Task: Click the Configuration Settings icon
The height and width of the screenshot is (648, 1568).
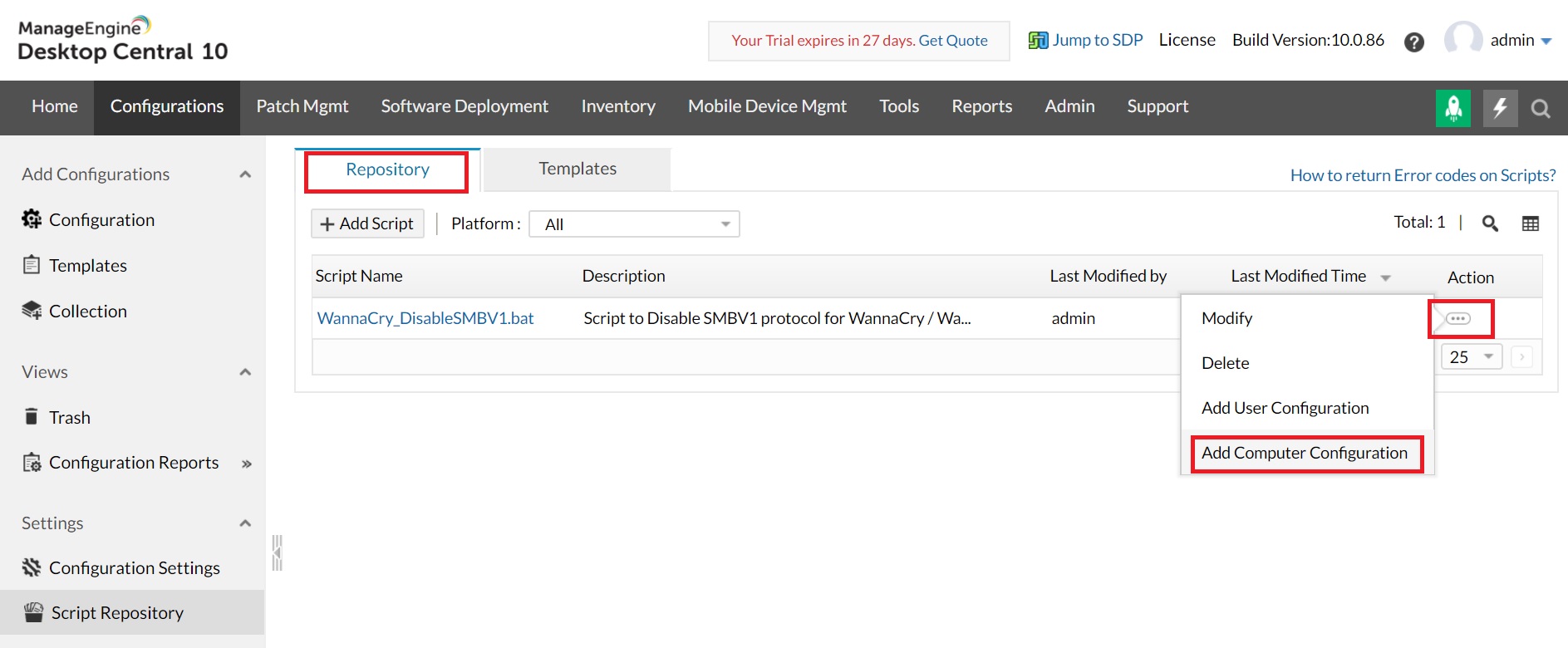Action: click(x=32, y=567)
